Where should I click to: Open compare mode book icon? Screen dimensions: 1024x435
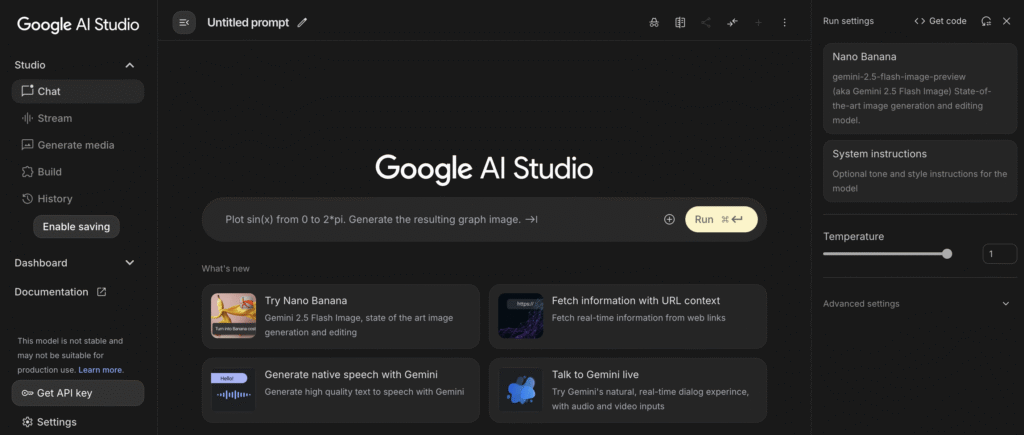click(680, 23)
